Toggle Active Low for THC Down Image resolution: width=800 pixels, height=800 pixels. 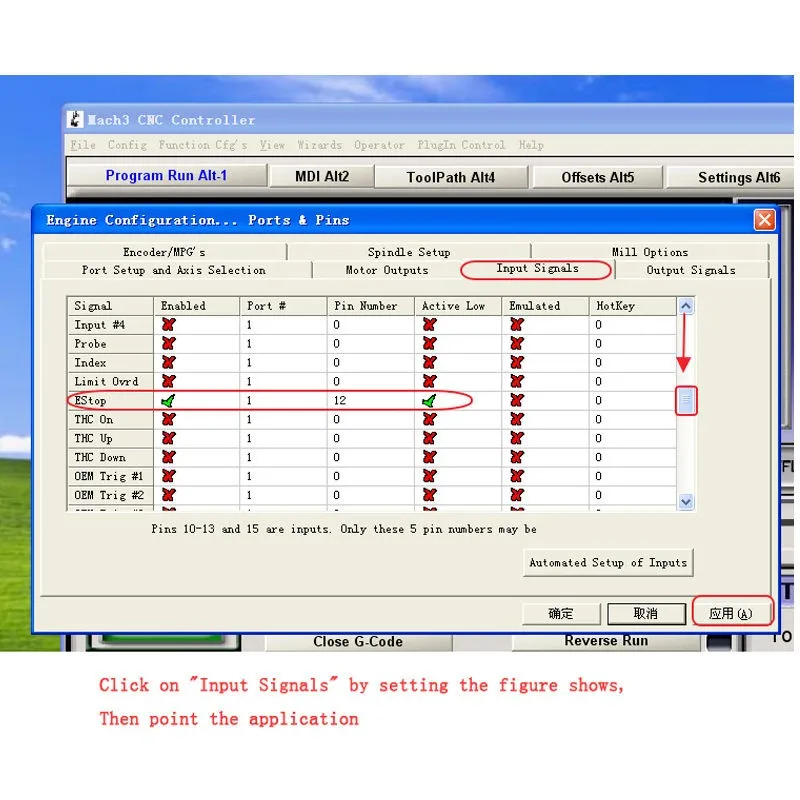pyautogui.click(x=430, y=457)
